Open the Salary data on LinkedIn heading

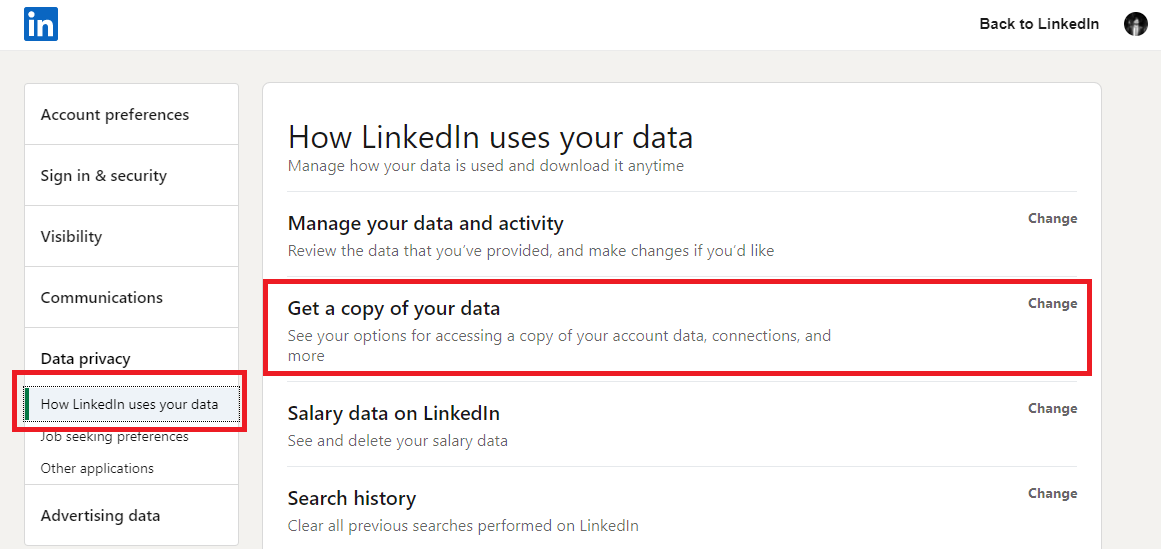pyautogui.click(x=394, y=414)
